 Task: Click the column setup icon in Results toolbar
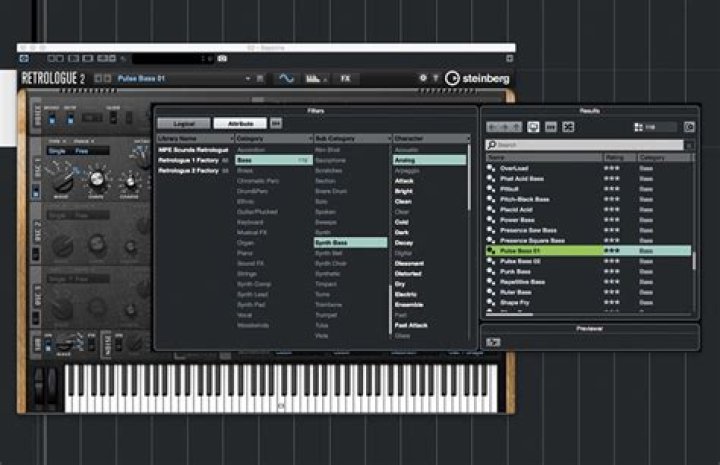click(x=551, y=127)
